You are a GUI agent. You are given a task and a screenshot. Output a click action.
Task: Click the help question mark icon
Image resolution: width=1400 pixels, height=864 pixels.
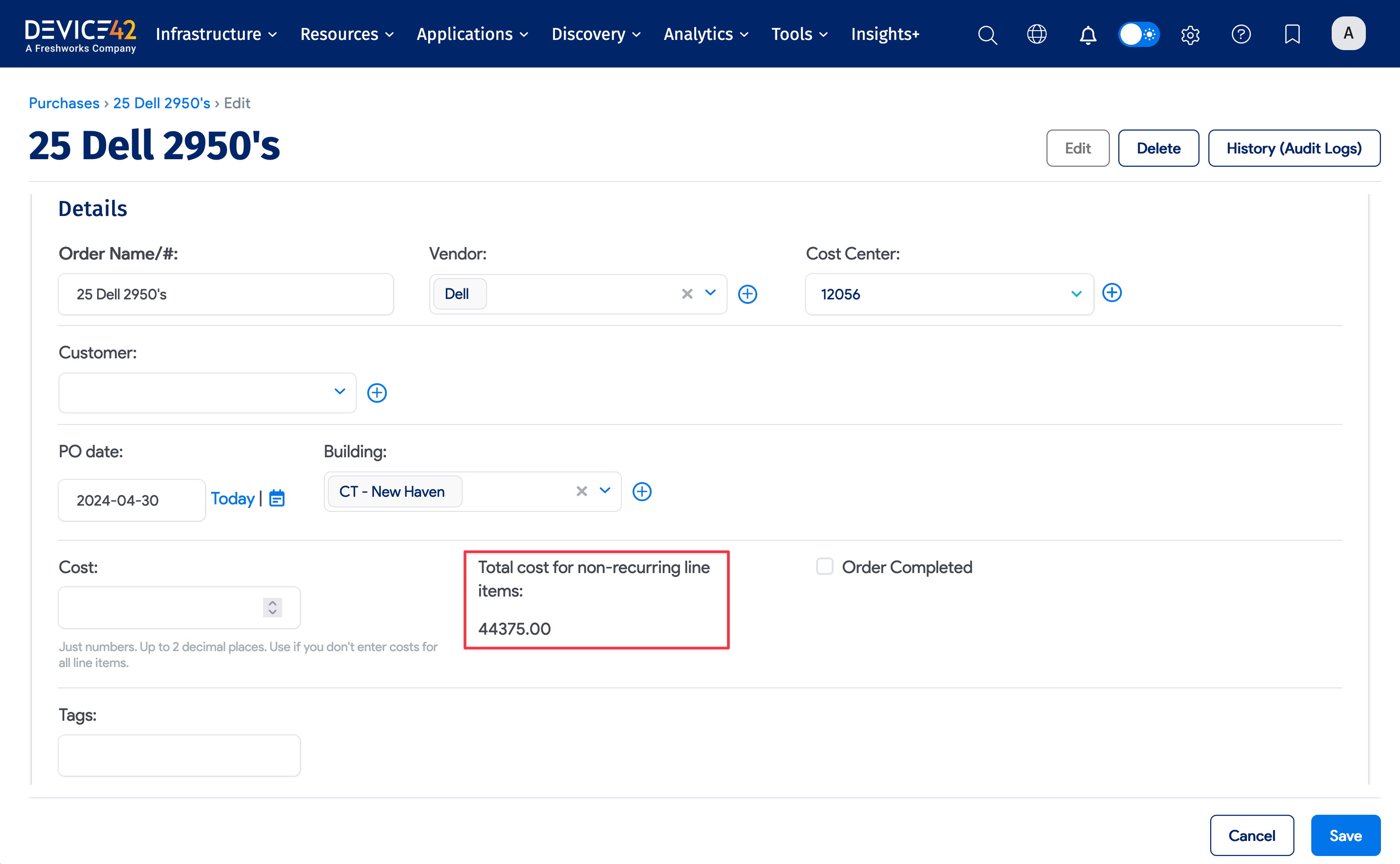1241,34
